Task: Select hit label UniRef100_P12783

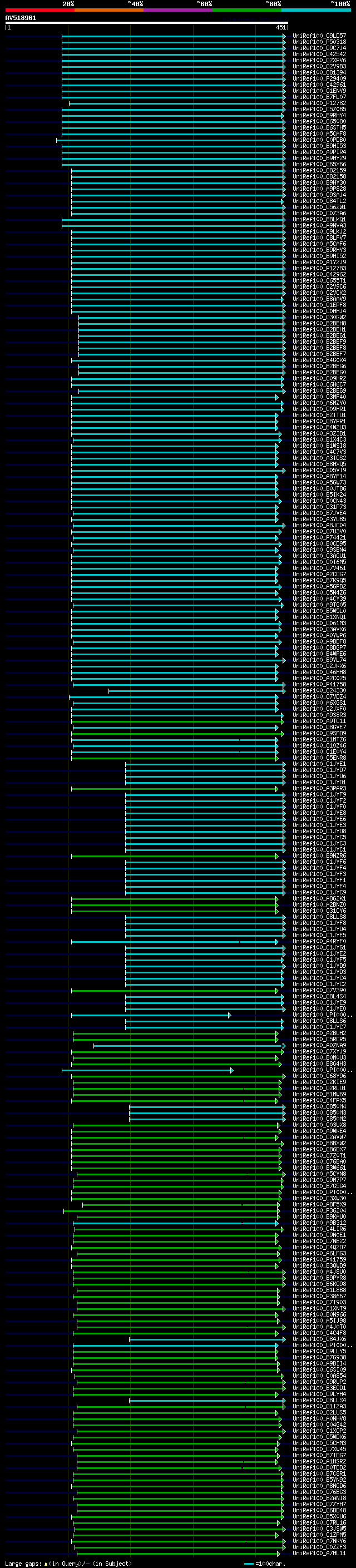Action: pos(319,269)
